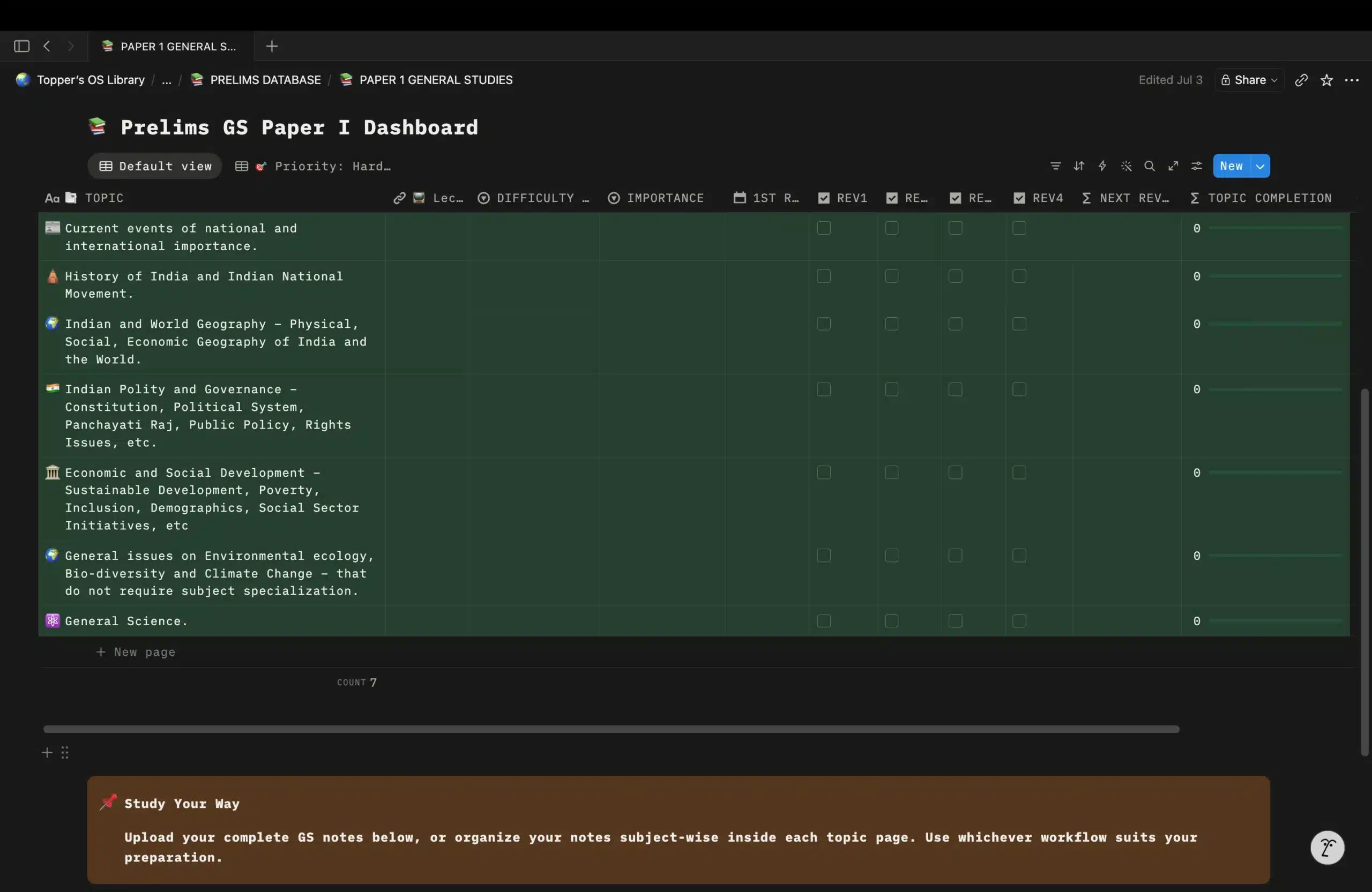This screenshot has height=892, width=1372.
Task: Click PAPER 1 GENERAL STUDIES breadcrumb
Action: (x=426, y=80)
